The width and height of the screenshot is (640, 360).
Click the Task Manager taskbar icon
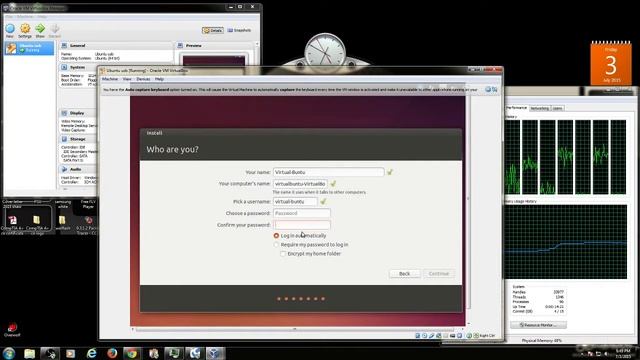tap(173, 353)
